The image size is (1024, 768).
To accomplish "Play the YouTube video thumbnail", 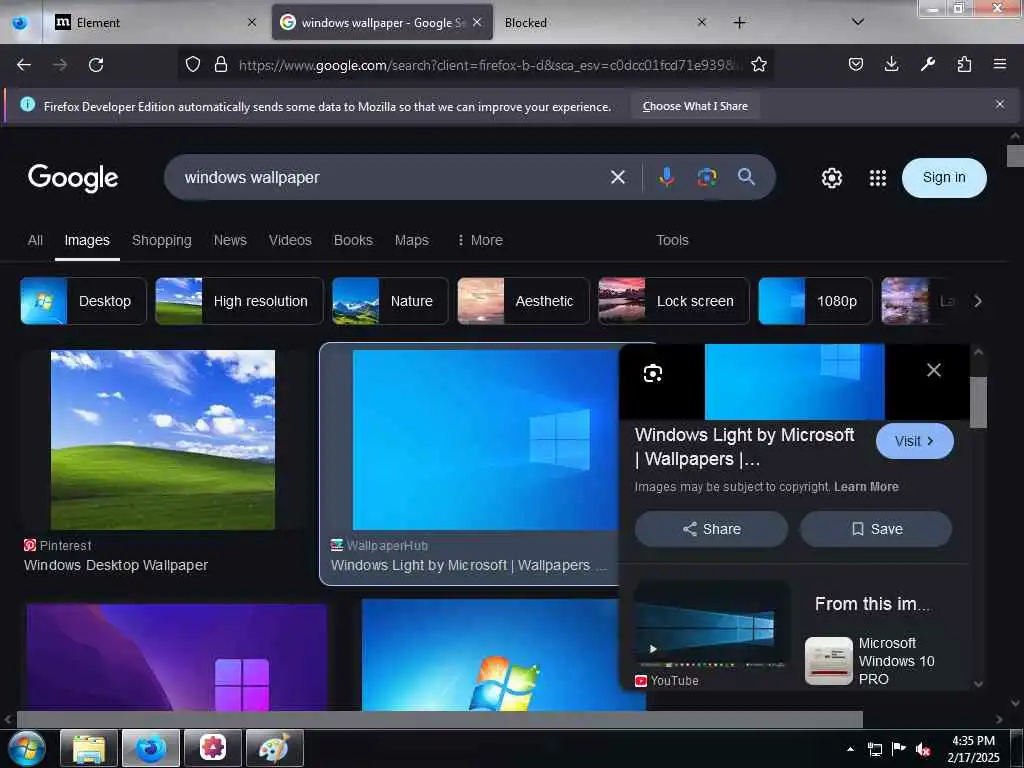I will [712, 626].
